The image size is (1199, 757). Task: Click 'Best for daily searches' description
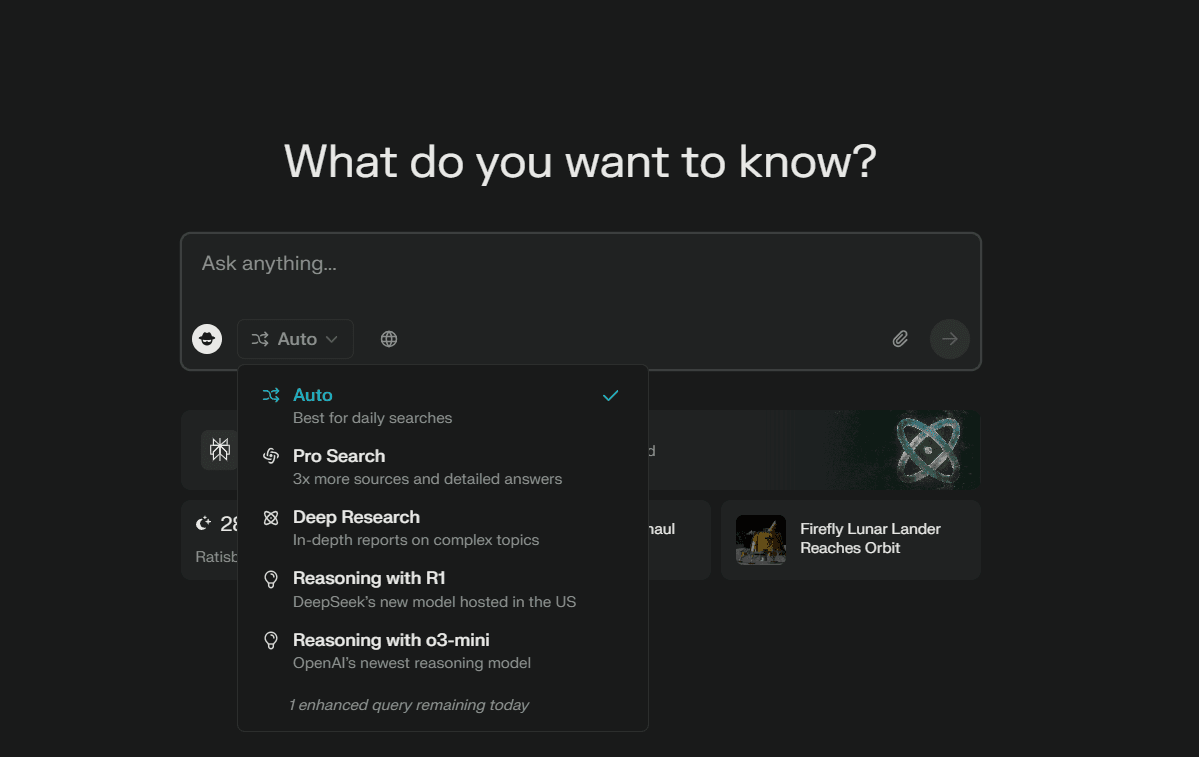[372, 418]
